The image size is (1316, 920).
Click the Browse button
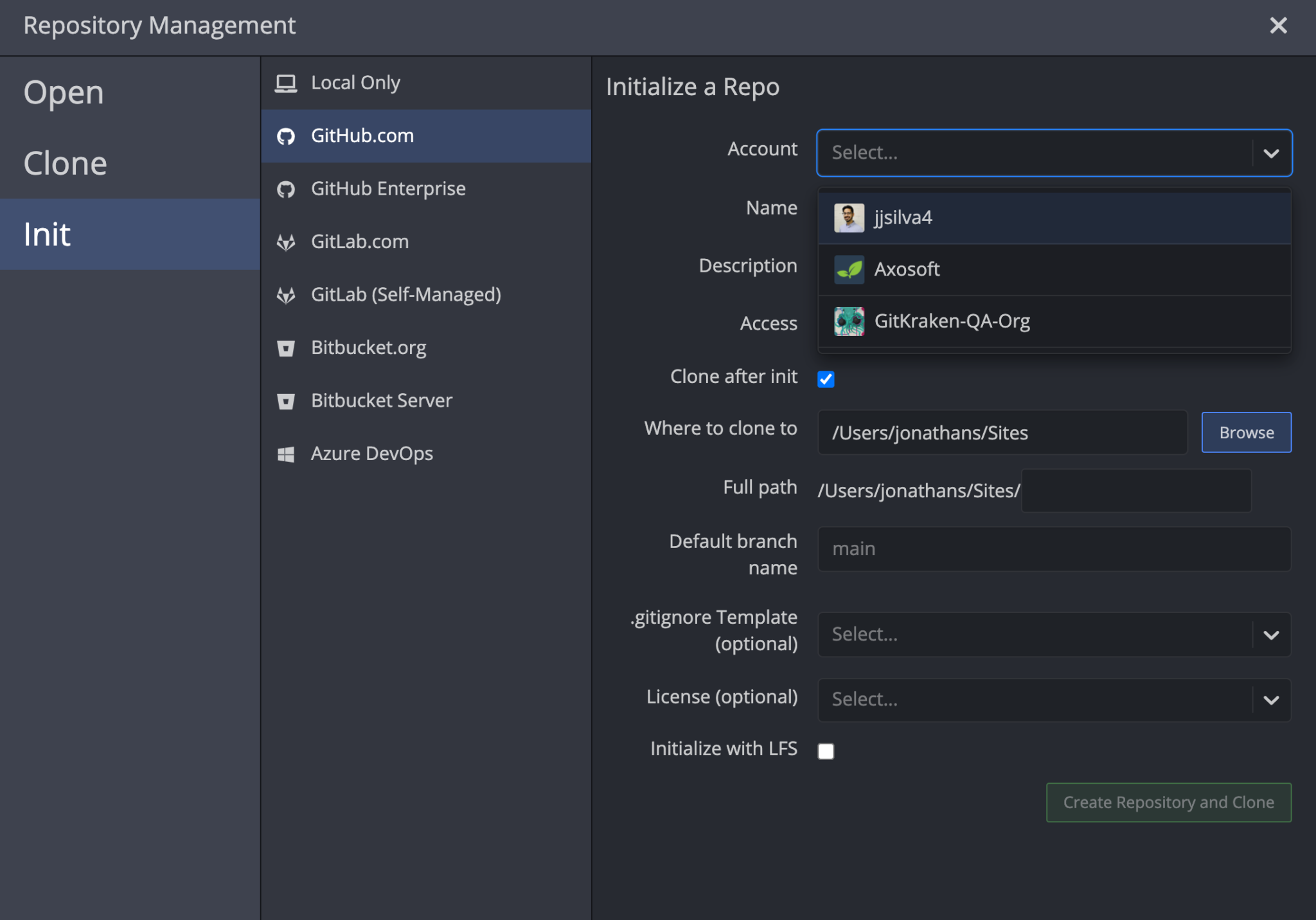(1245, 432)
